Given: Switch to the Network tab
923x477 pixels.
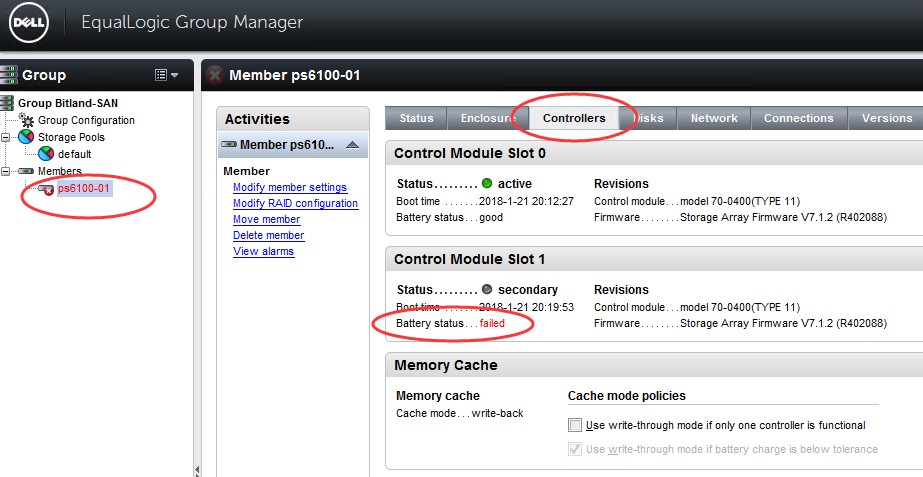Looking at the screenshot, I should (714, 118).
